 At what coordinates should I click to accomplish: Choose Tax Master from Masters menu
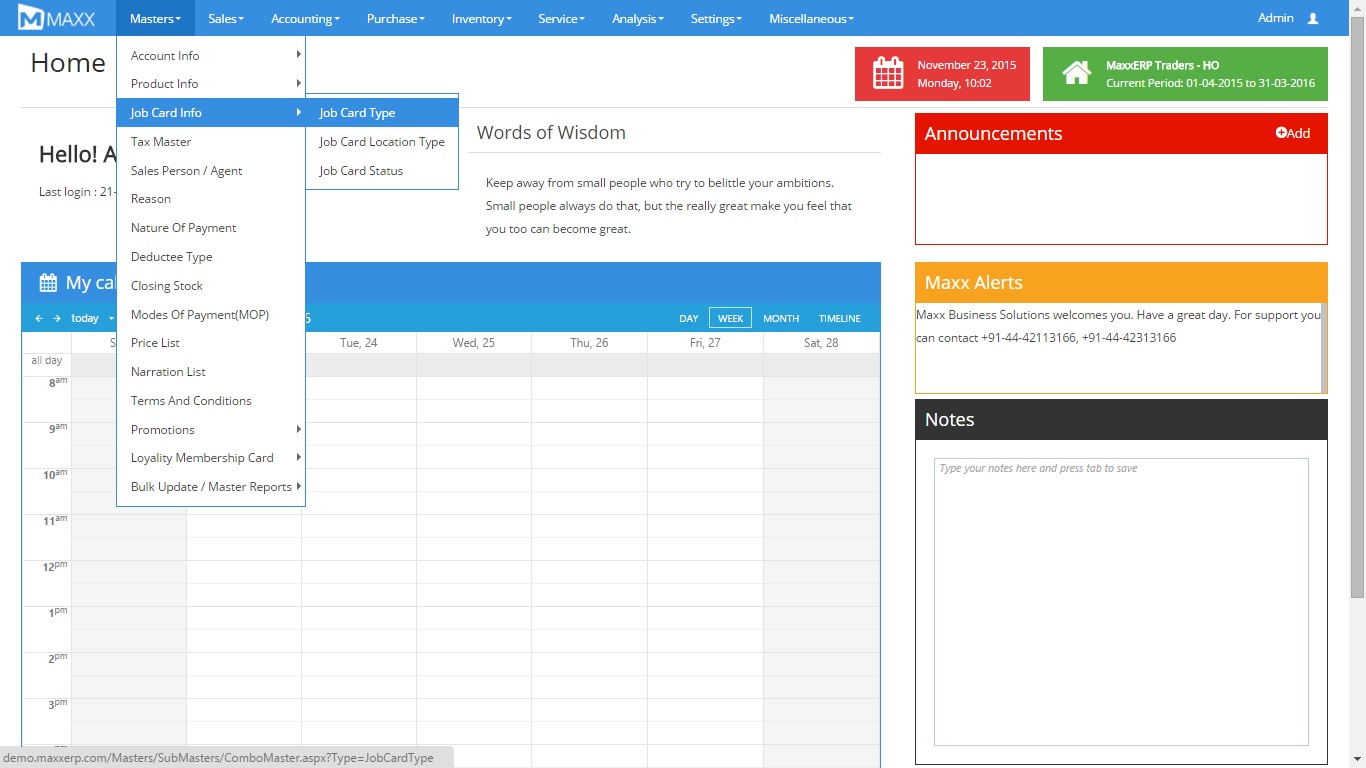tap(161, 142)
